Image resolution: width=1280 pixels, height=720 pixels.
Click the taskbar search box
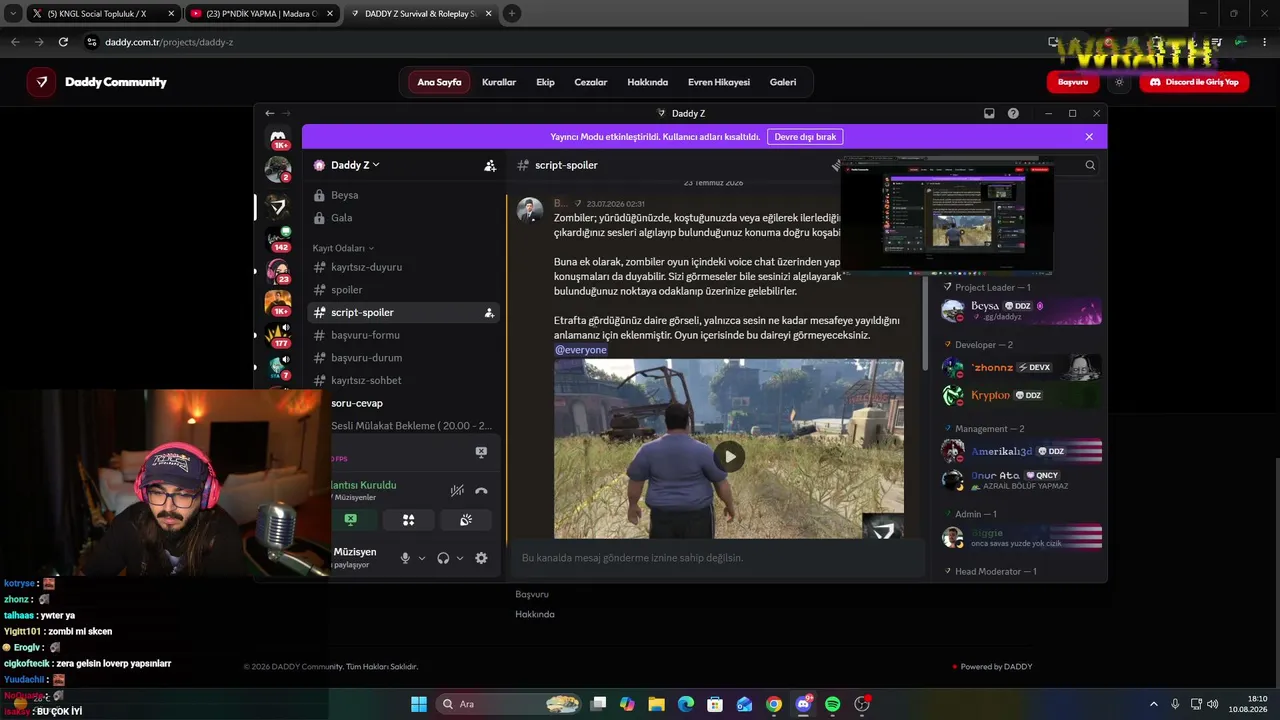pos(510,704)
